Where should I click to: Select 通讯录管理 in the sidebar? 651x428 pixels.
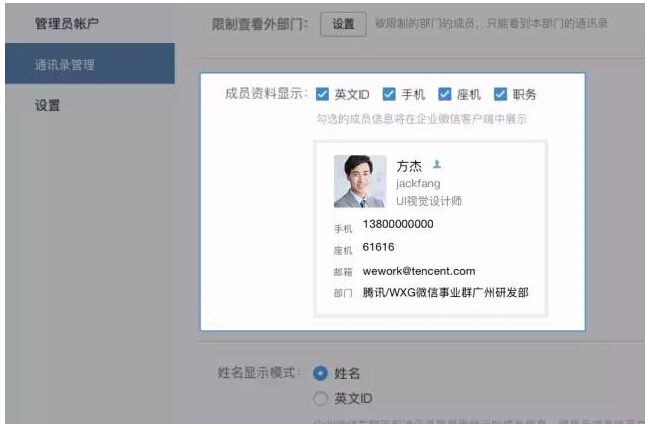(65, 65)
